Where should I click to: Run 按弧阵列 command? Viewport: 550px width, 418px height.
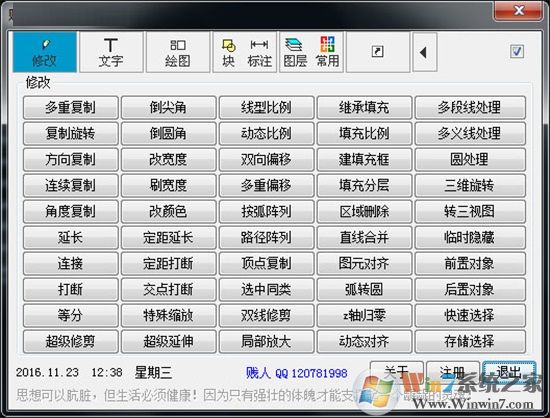click(x=266, y=211)
